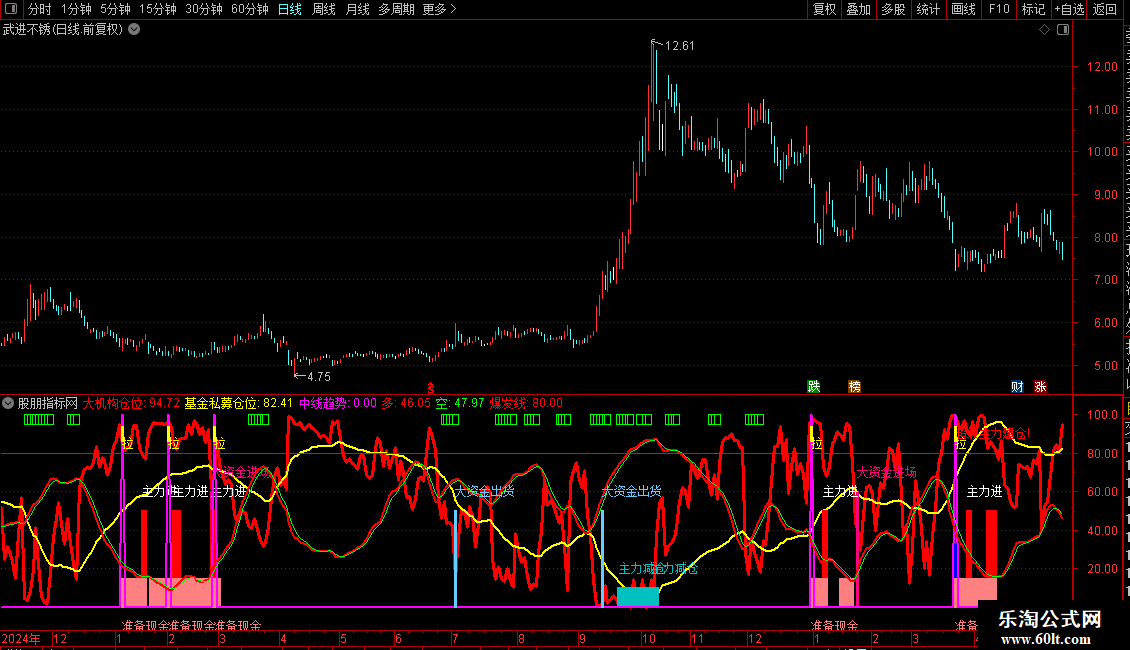This screenshot has height=650, width=1130.
Task: Click the diamond marker icon above the chart
Action: (1044, 29)
